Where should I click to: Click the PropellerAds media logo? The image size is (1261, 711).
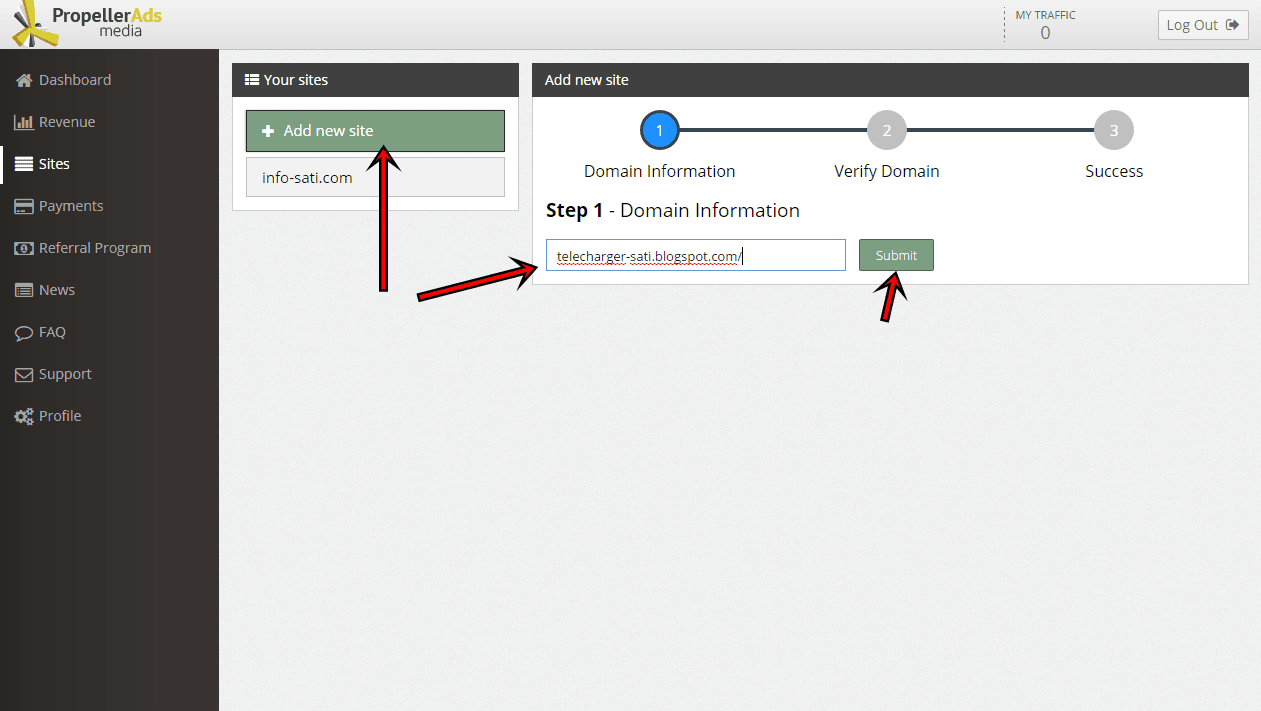tap(86, 24)
